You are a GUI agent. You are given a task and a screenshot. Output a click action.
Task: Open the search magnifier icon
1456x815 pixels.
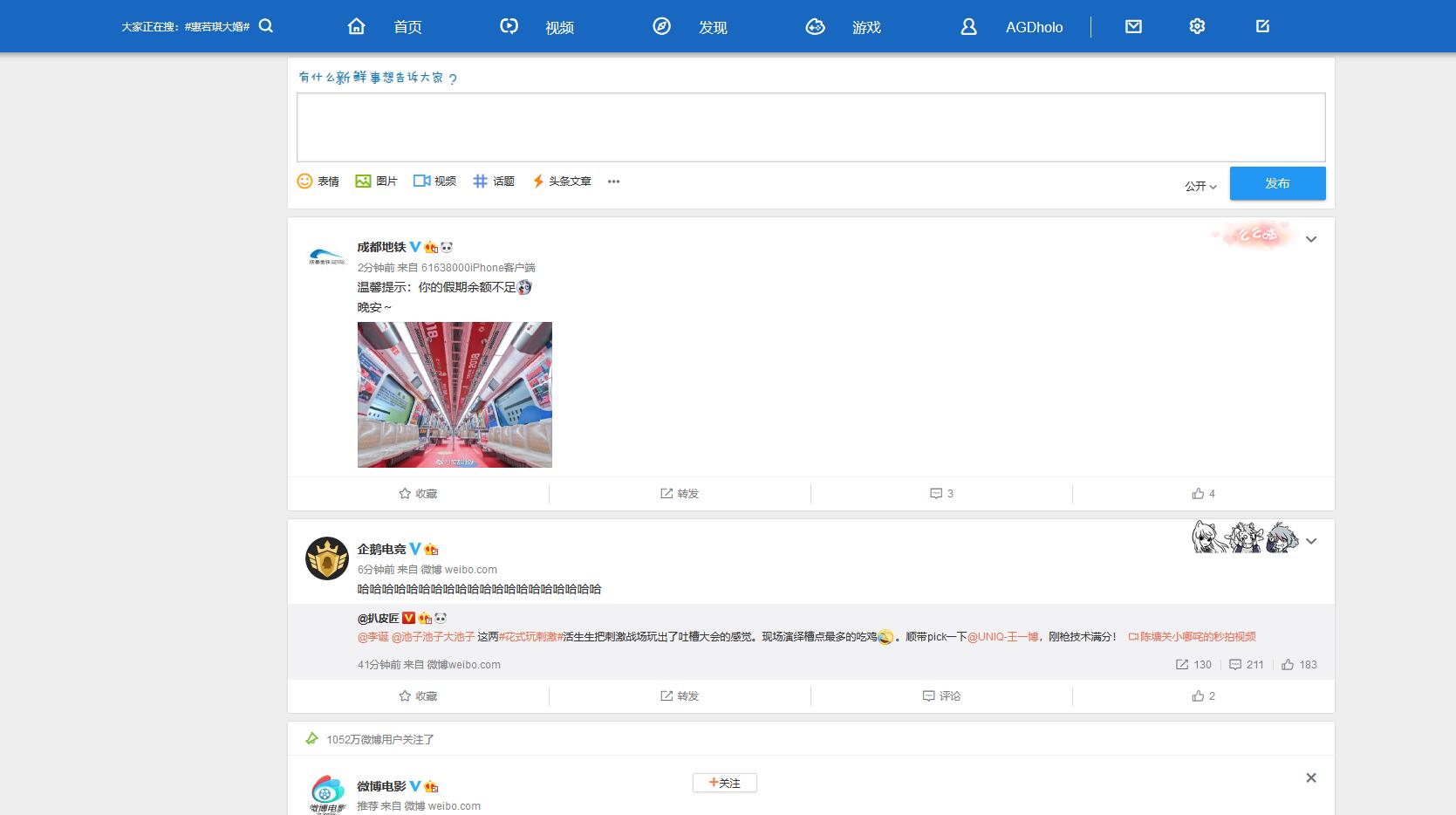266,26
